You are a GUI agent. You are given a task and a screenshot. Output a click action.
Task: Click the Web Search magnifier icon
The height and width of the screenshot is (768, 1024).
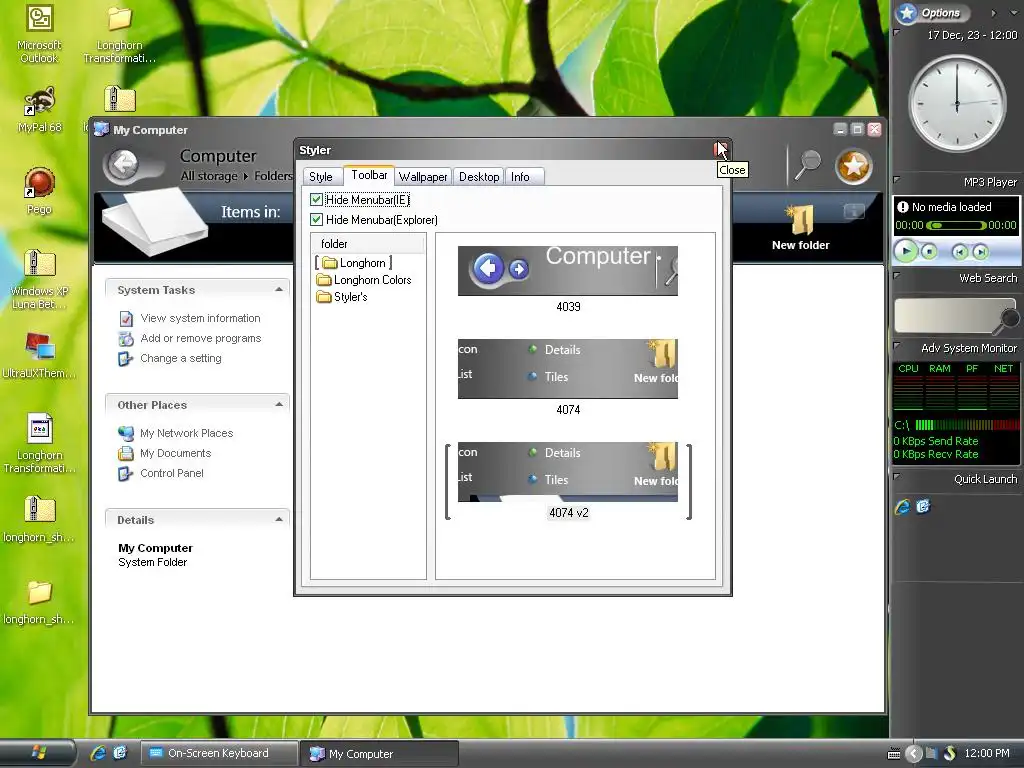[1009, 319]
